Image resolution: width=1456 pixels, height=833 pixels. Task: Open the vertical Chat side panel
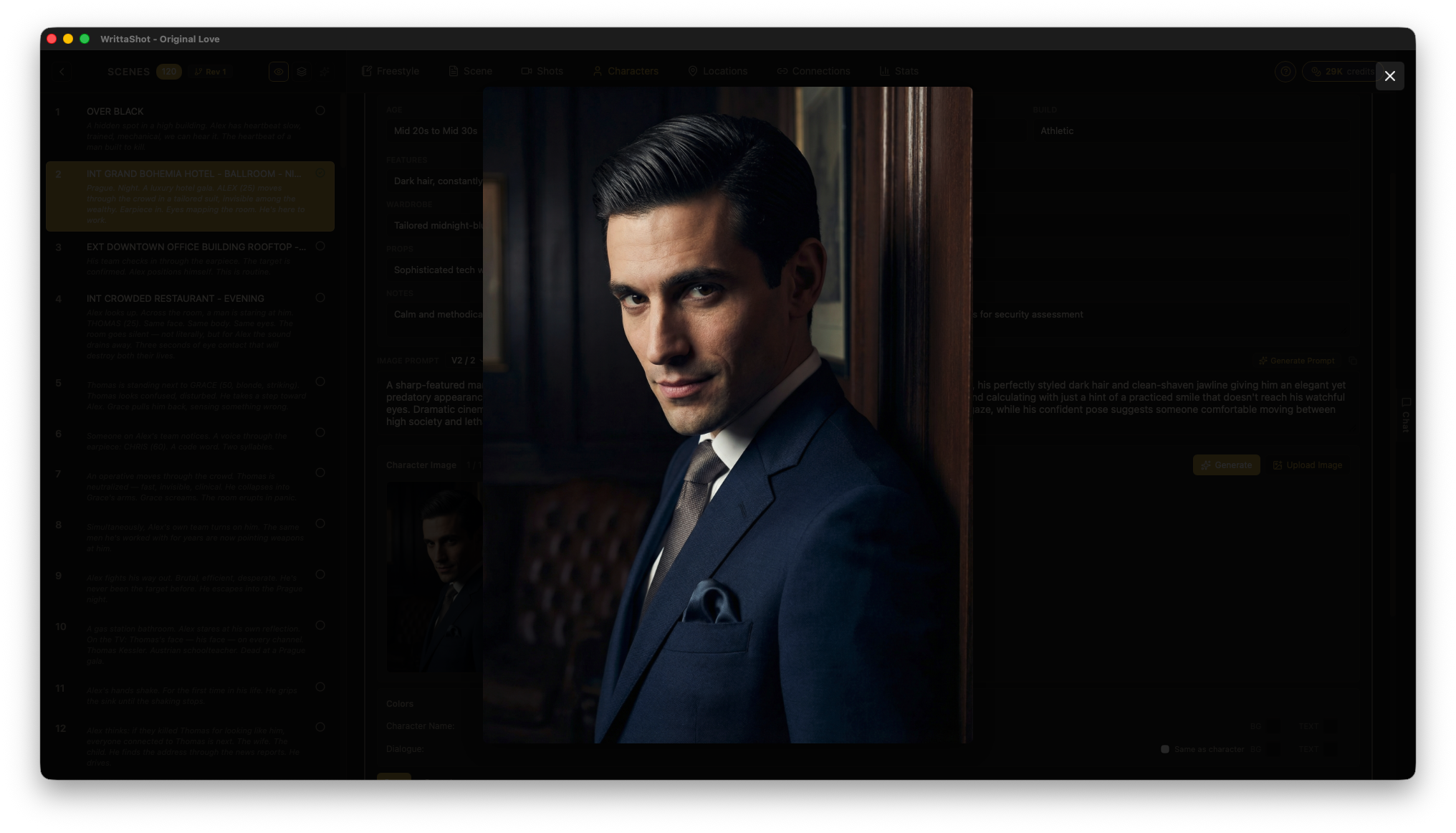click(x=1405, y=415)
